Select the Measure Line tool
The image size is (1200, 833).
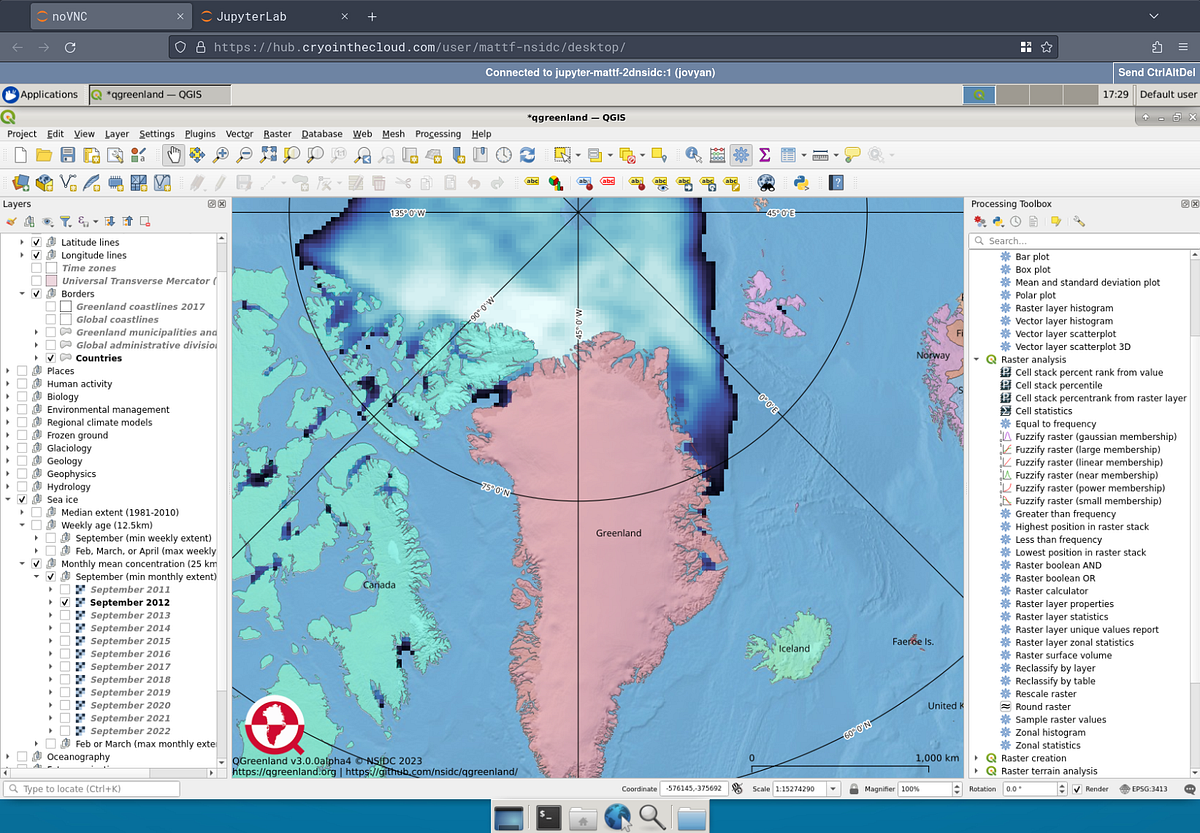point(818,155)
